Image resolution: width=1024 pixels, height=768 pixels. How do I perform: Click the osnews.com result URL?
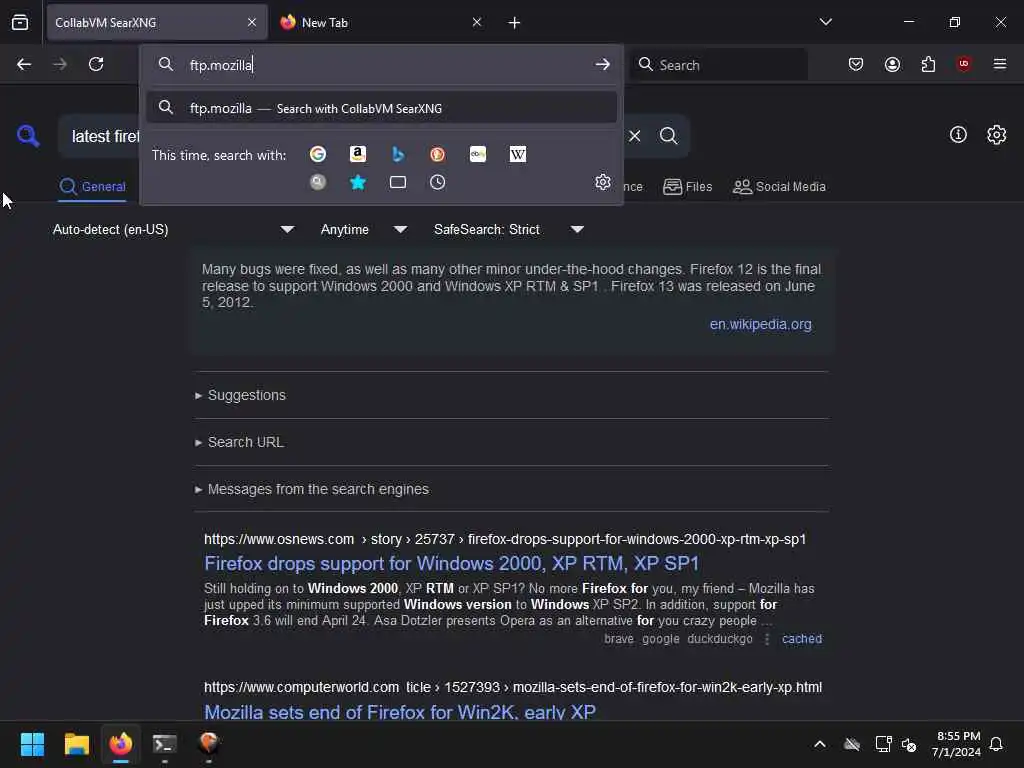505,539
